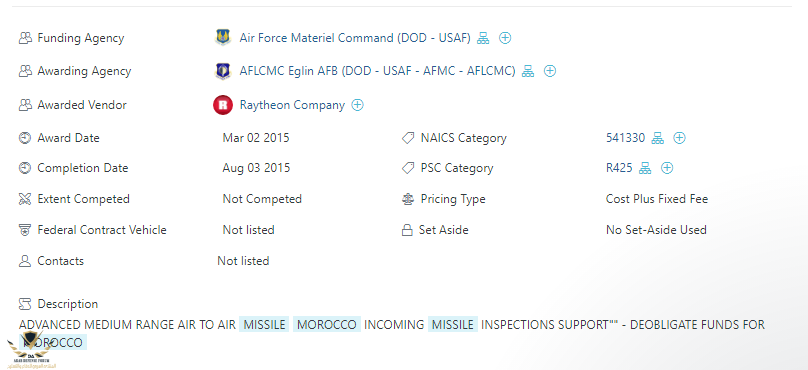Click the Air Force Materiel Command emblem

click(223, 38)
